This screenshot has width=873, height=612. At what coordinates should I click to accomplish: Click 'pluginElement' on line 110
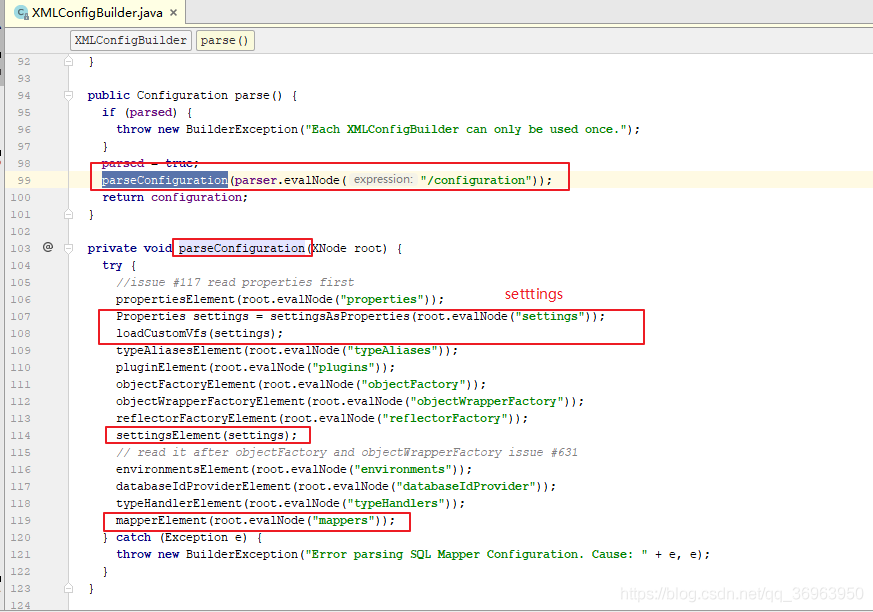(161, 368)
